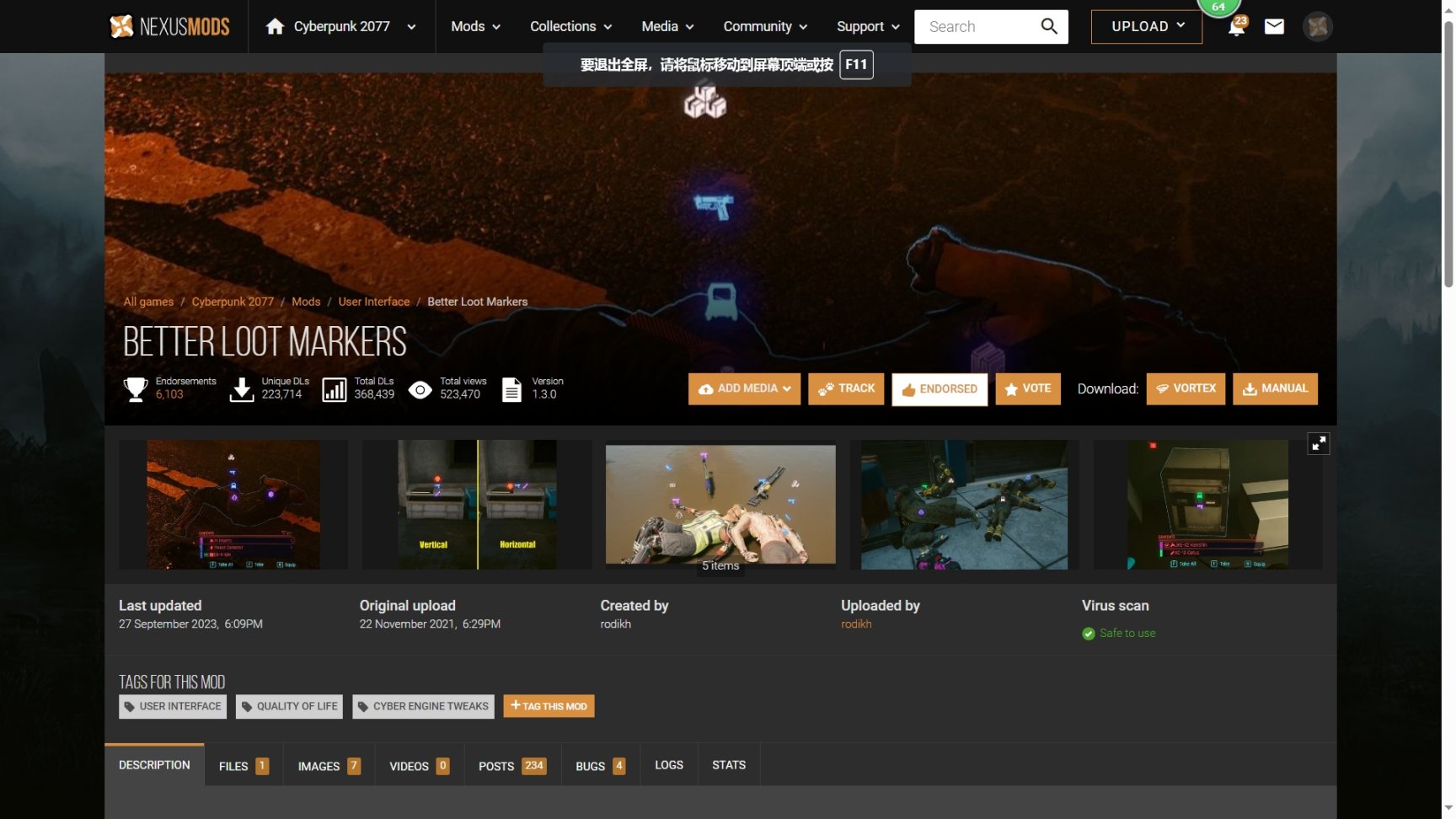Open uploader rodikh's profile link
Screen dimensions: 1456x819
856,624
